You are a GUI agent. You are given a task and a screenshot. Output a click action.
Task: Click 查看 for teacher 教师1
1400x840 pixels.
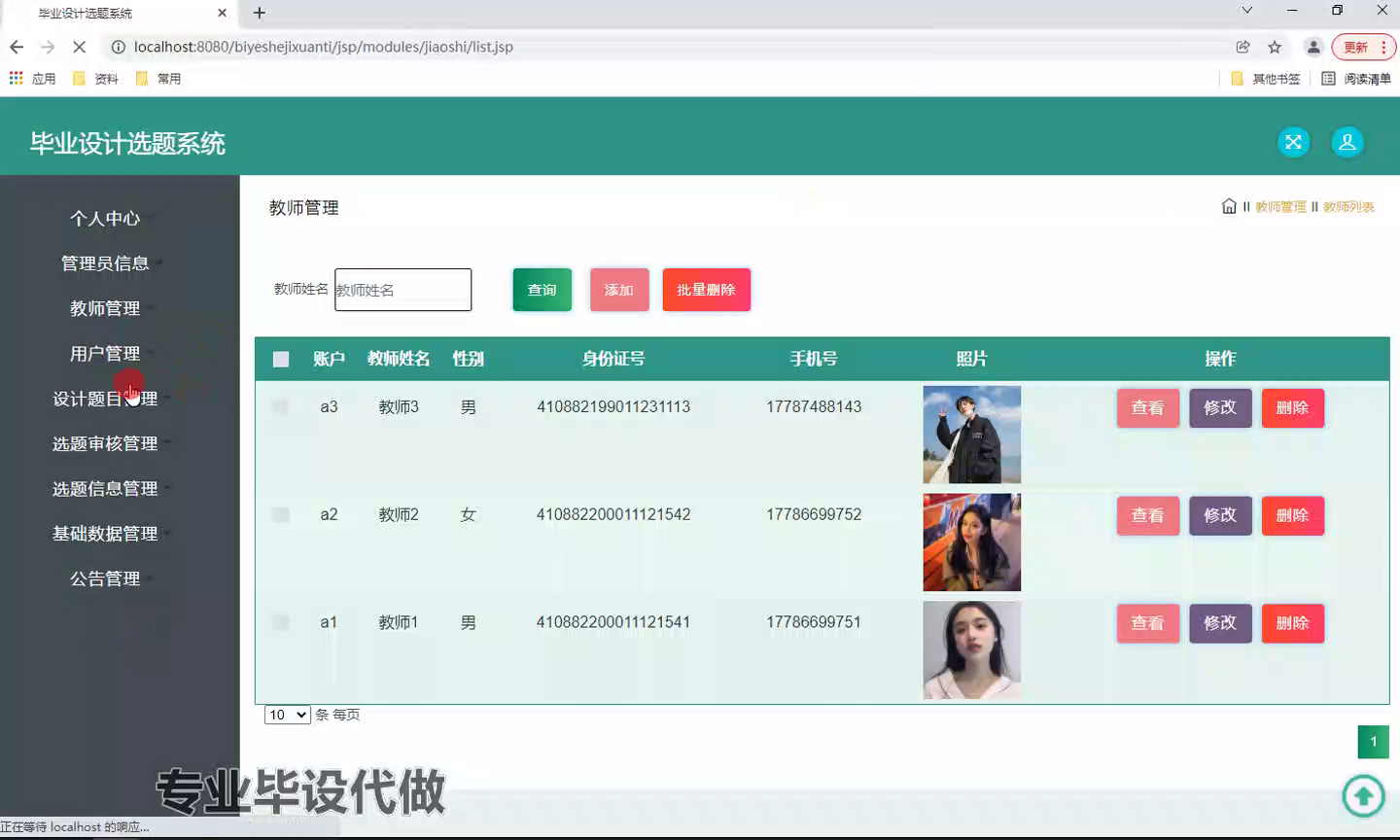coord(1148,623)
